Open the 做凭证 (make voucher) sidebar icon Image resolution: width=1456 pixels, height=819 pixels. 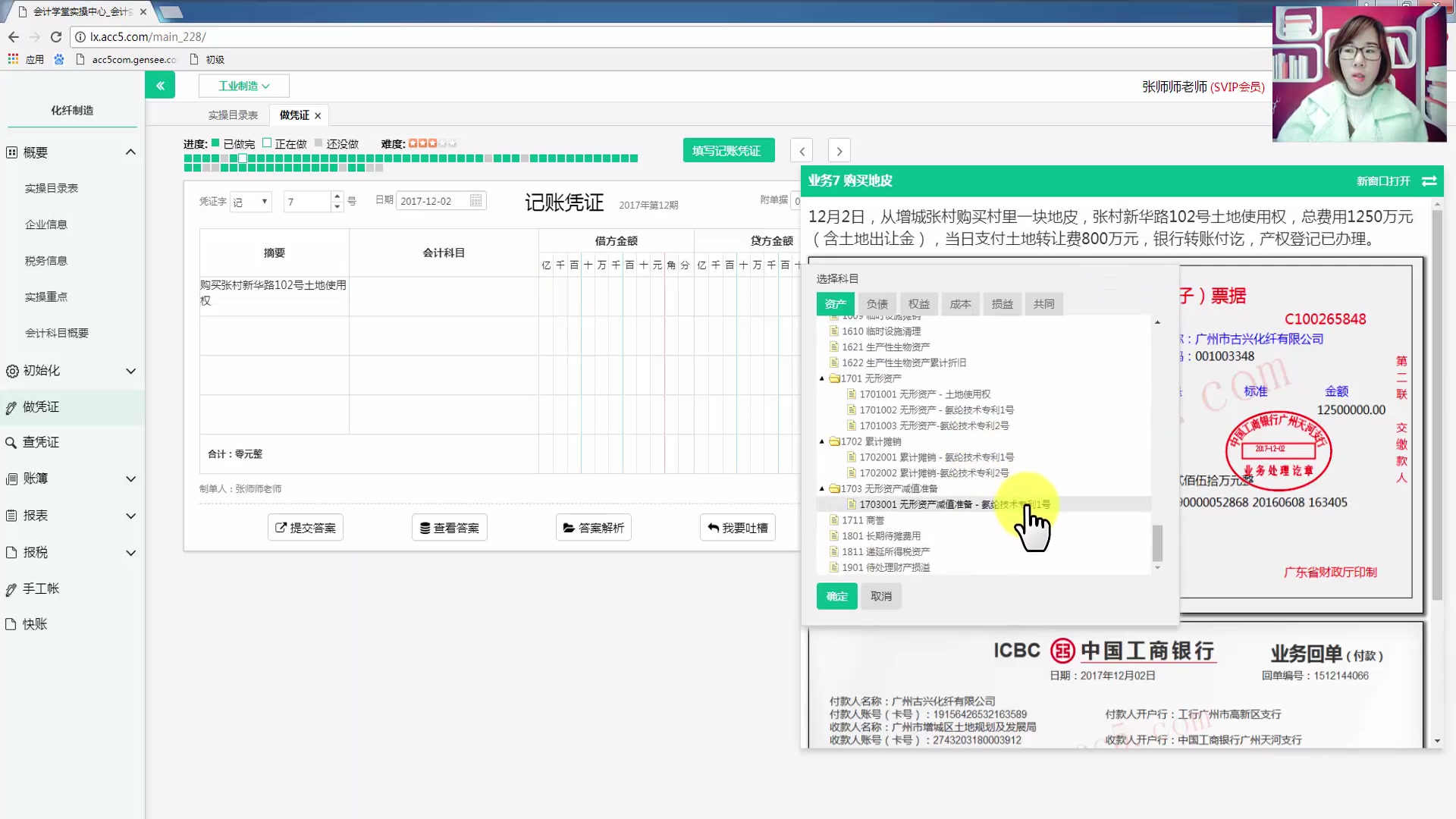(12, 407)
